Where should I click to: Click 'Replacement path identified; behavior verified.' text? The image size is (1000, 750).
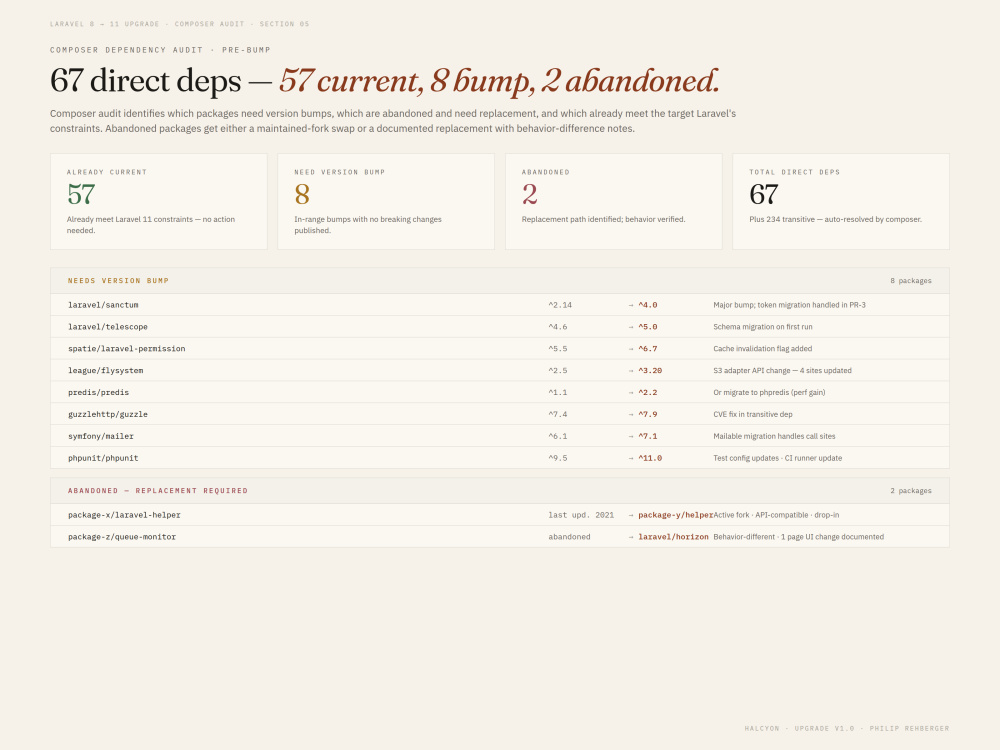pos(603,219)
